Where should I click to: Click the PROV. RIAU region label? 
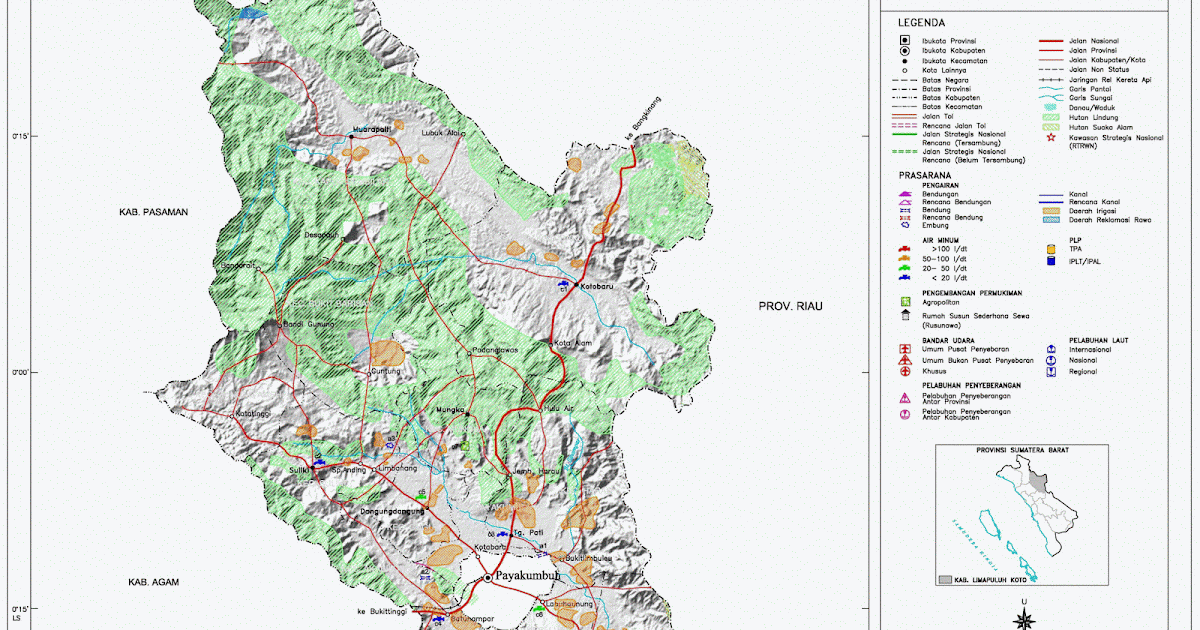coord(790,306)
